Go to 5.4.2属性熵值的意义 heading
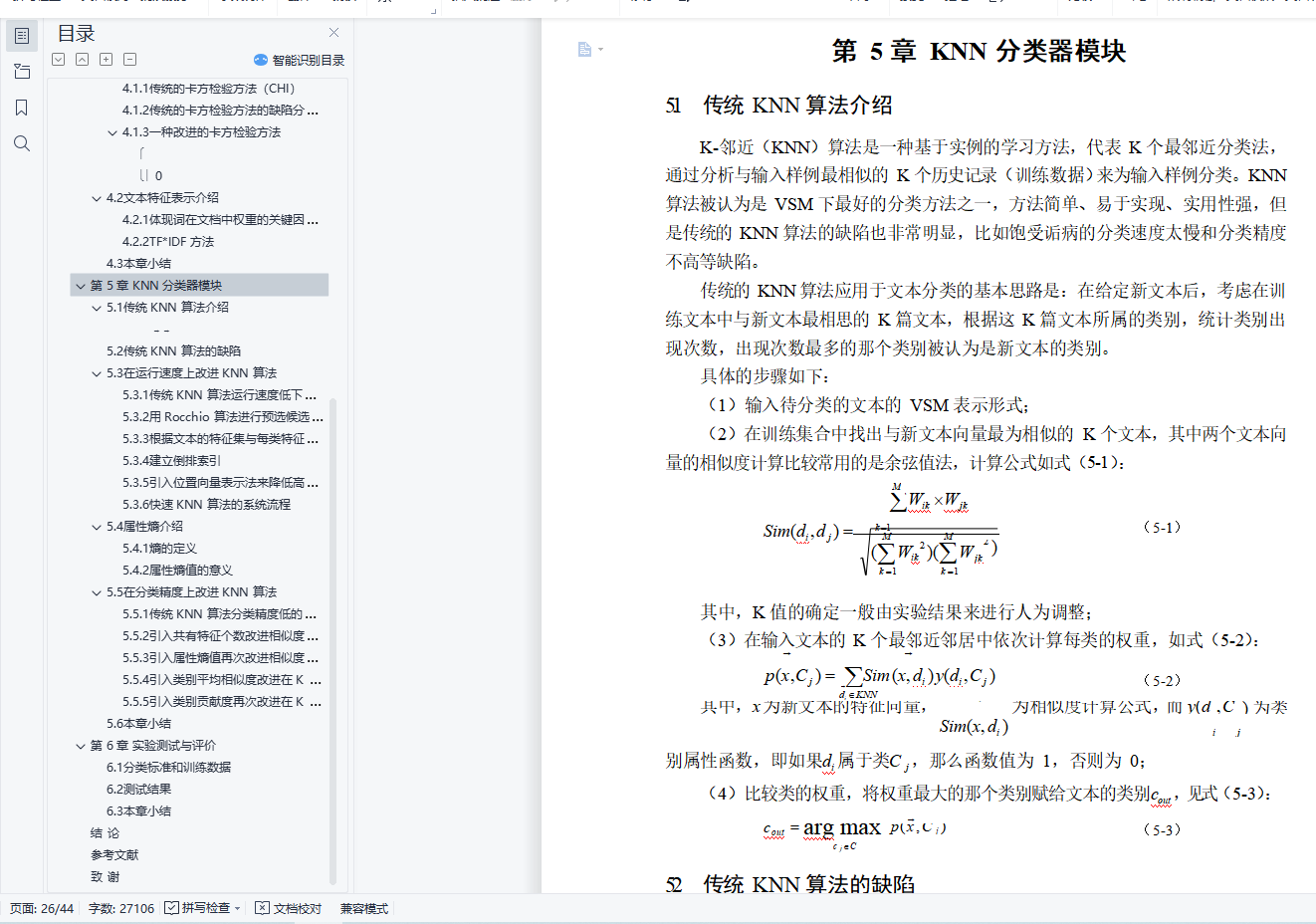The width and height of the screenshot is (1316, 924). click(x=177, y=571)
